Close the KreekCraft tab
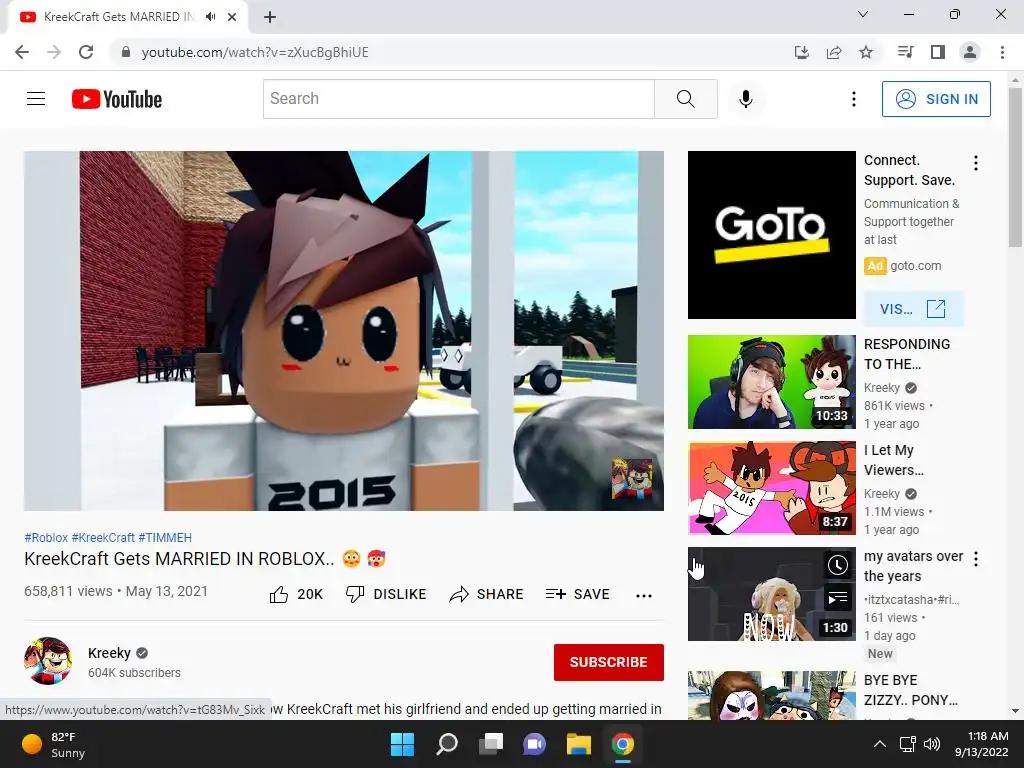The image size is (1024, 768). 232,17
